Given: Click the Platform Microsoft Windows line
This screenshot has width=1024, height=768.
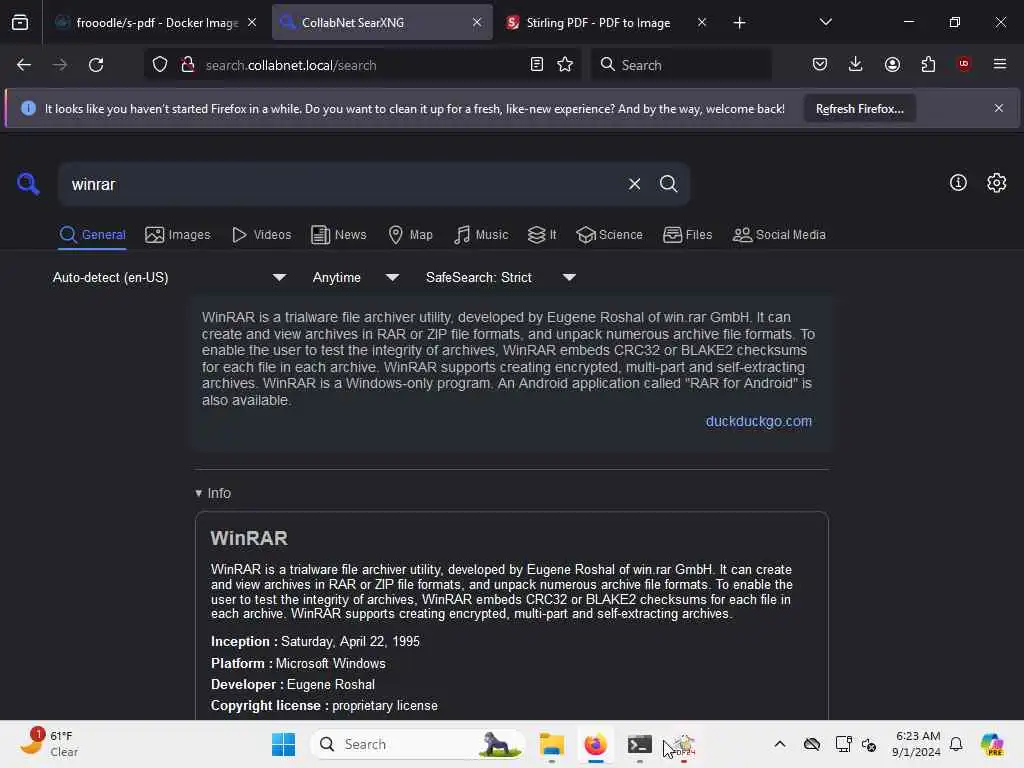Looking at the screenshot, I should (298, 663).
